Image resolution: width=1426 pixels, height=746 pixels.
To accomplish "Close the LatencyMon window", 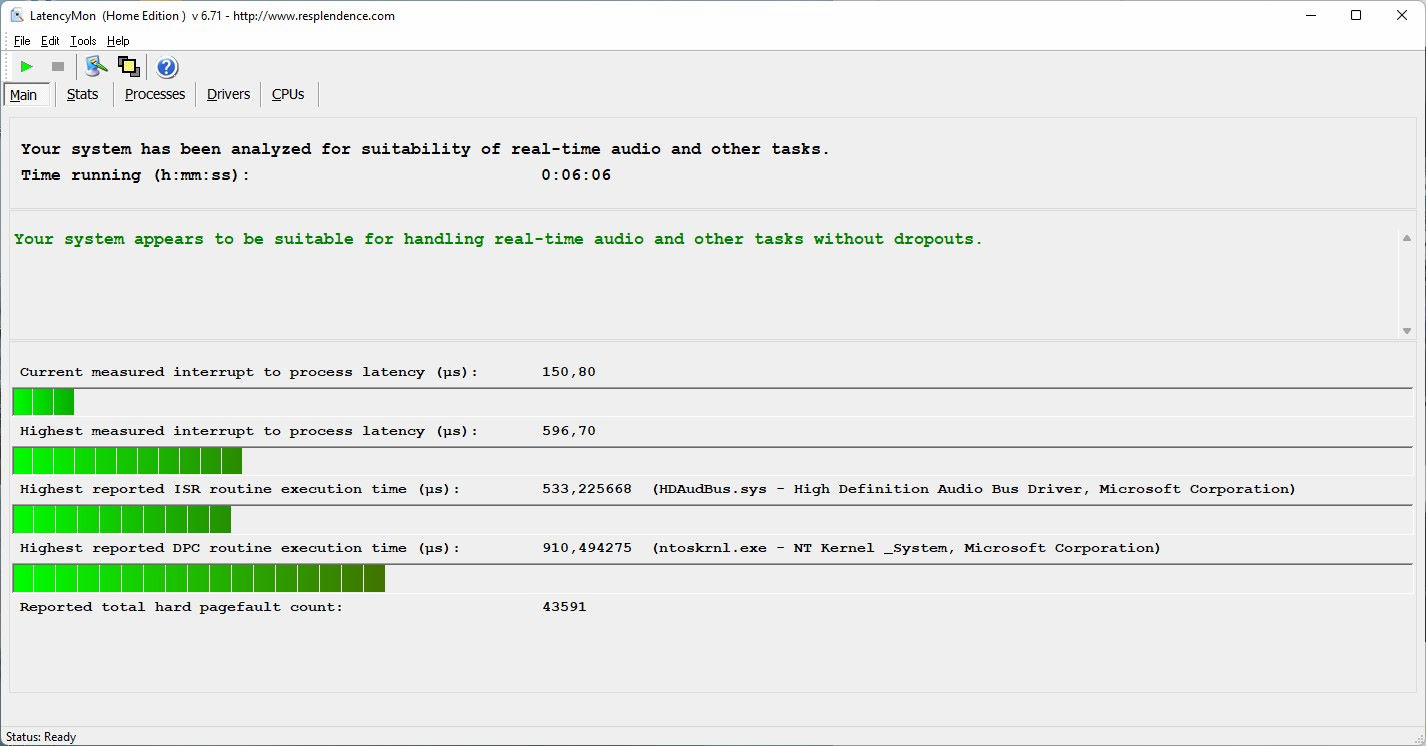I will (1402, 15).
